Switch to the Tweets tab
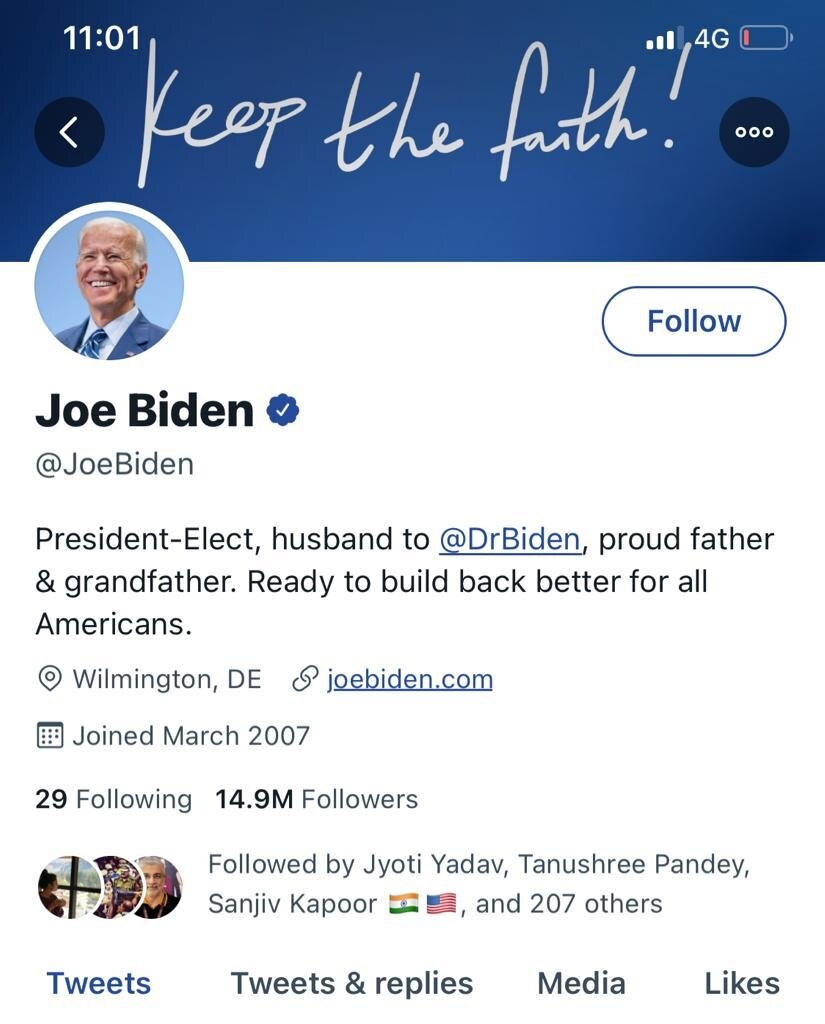Image resolution: width=825 pixels, height=1024 pixels. (x=98, y=983)
